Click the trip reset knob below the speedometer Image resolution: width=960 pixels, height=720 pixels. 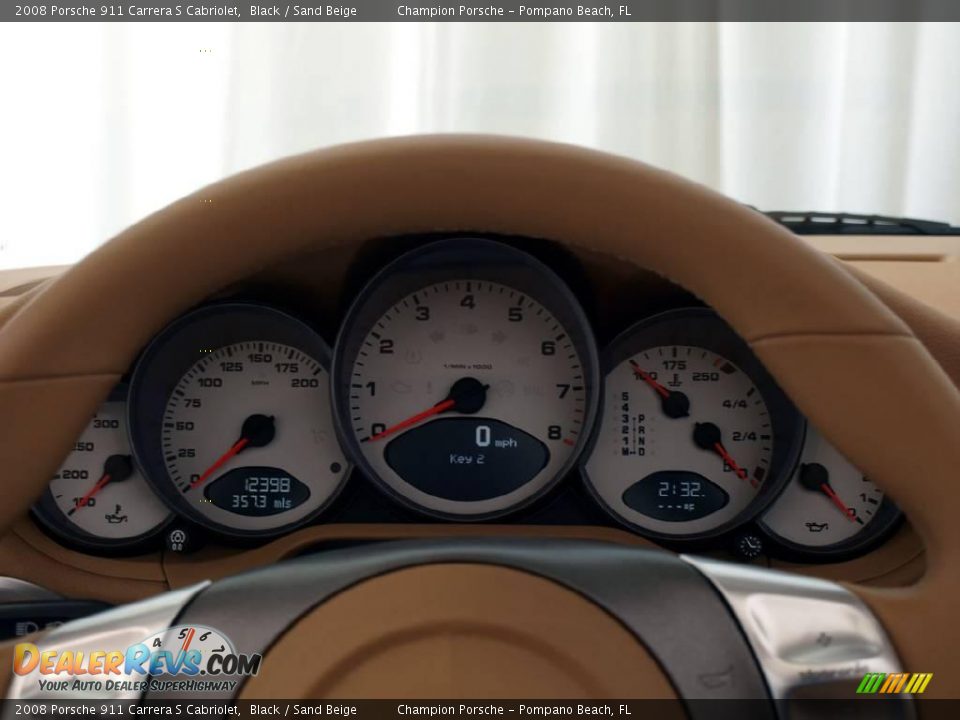pyautogui.click(x=178, y=539)
